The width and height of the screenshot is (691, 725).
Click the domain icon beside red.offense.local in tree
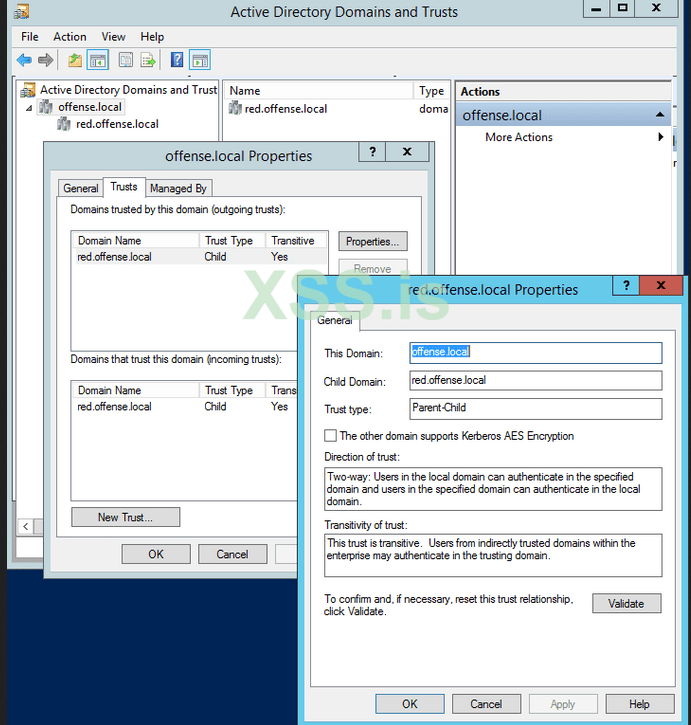click(63, 124)
